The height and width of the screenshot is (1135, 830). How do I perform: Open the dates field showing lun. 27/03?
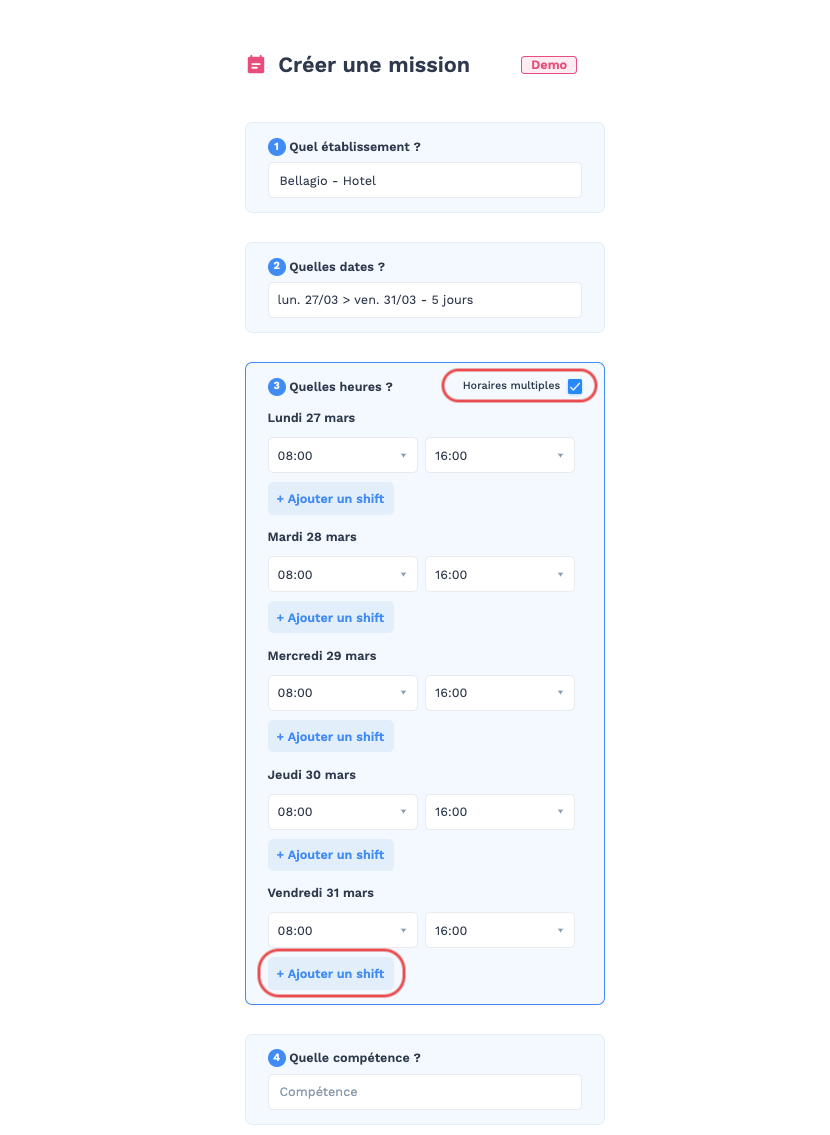[x=425, y=300]
